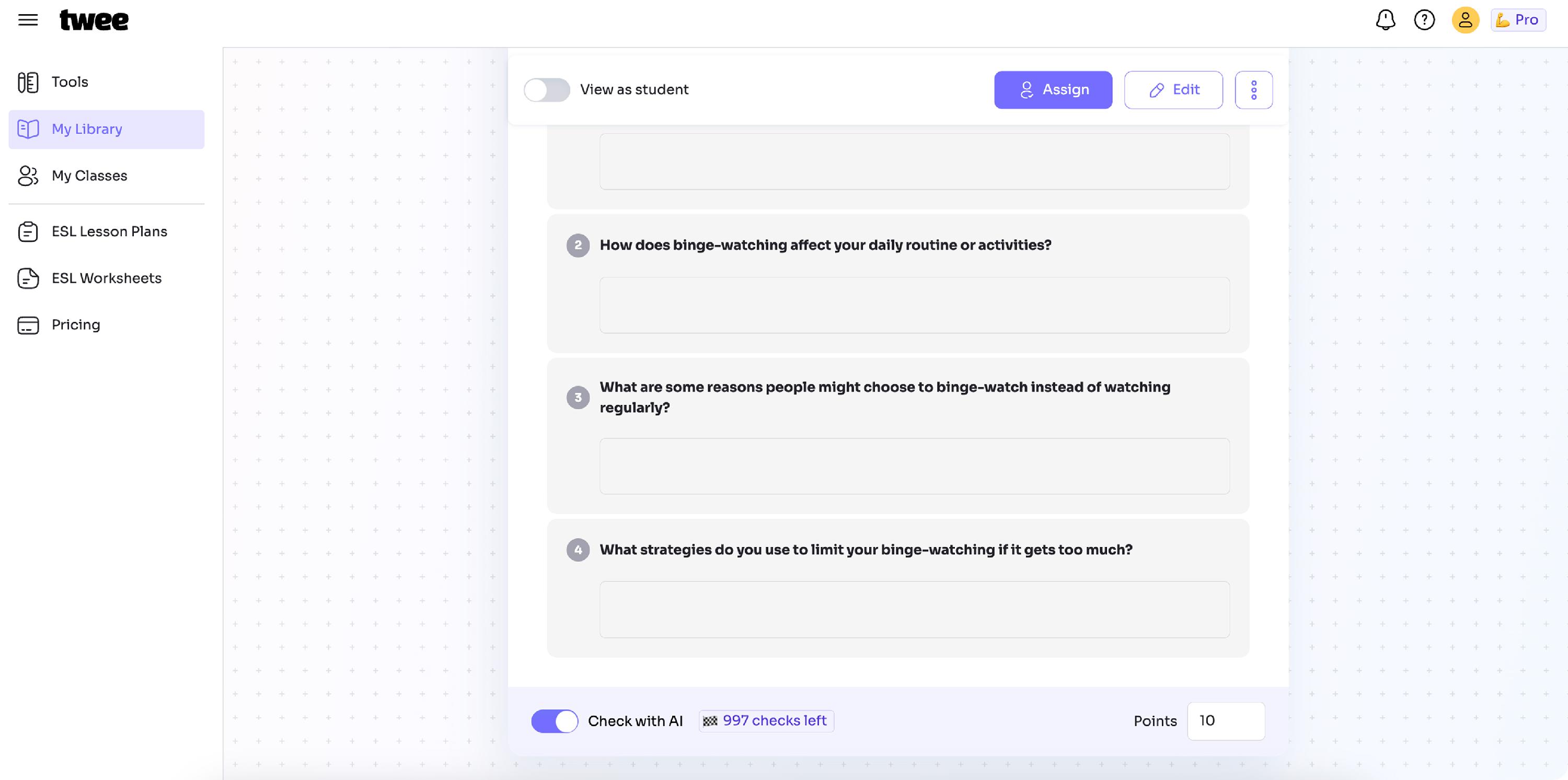Screen dimensions: 1568x780
Task: Click the number 4 question badge
Action: [578, 550]
